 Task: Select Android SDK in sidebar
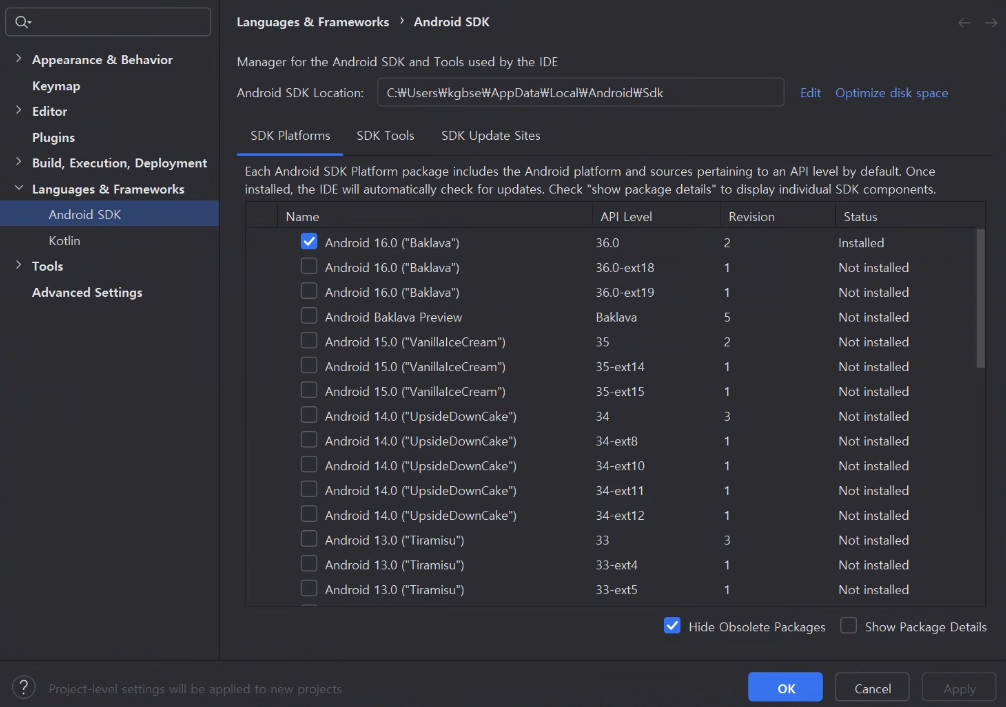point(109,214)
